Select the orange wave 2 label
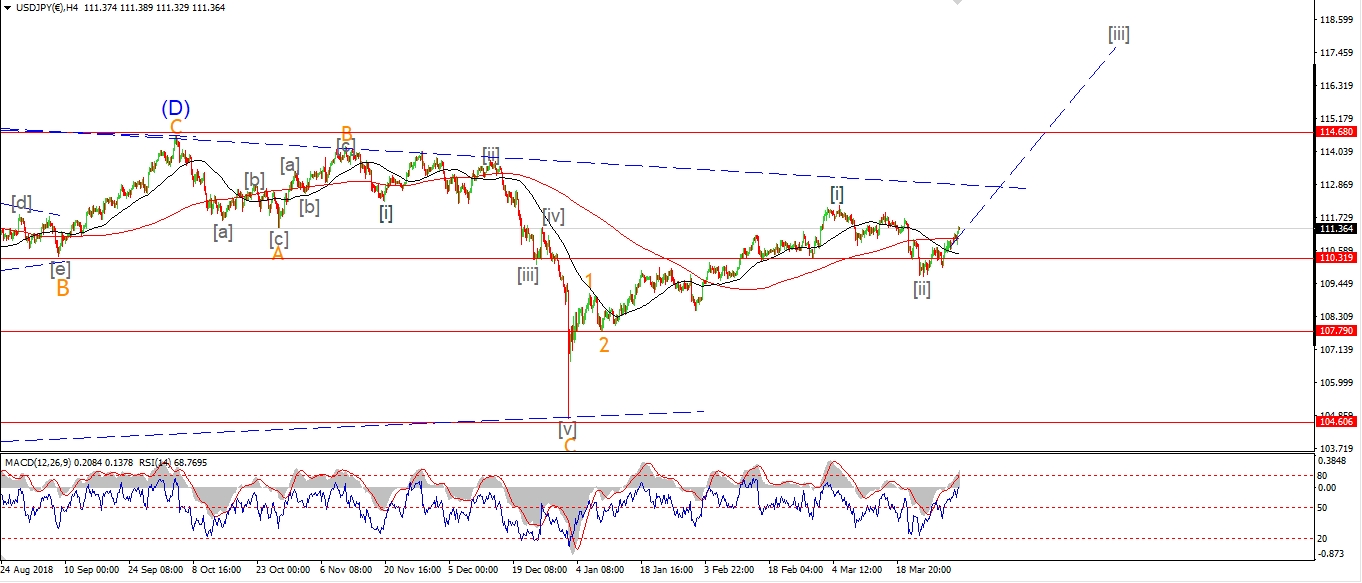The height and width of the screenshot is (583, 1362). [x=604, y=345]
